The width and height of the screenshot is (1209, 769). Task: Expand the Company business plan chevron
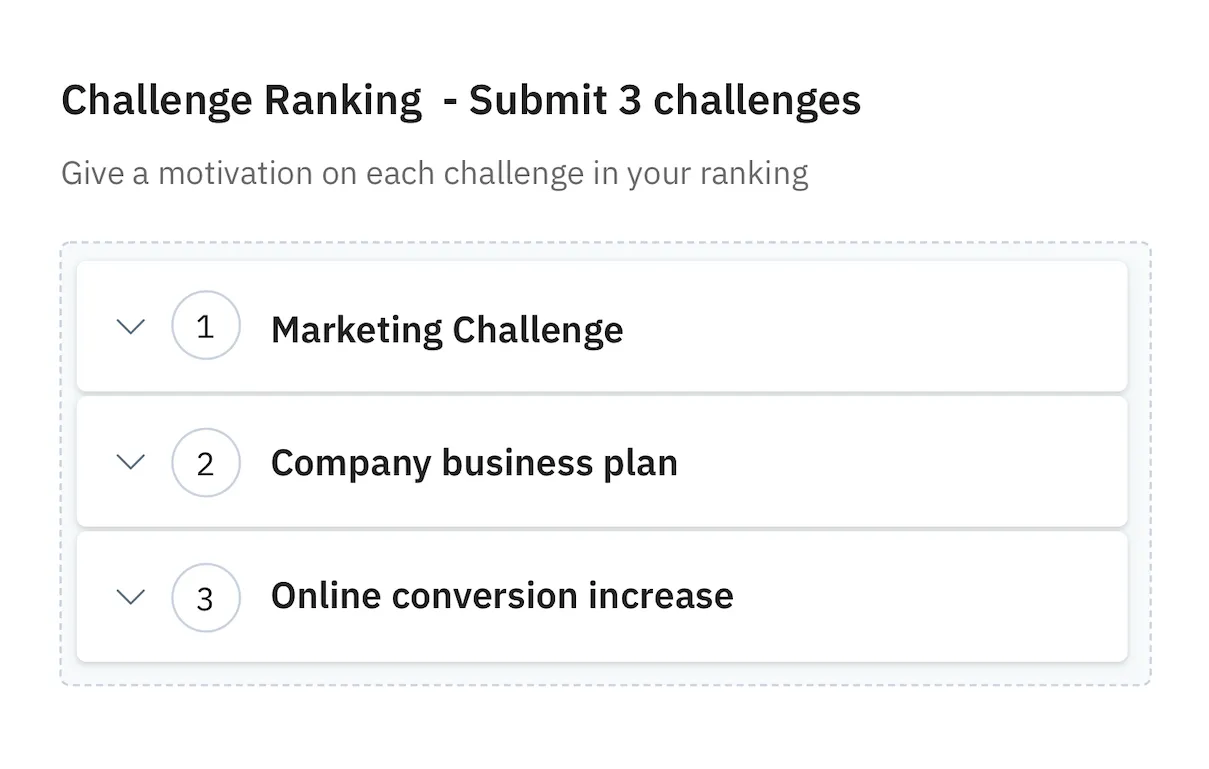click(x=131, y=461)
